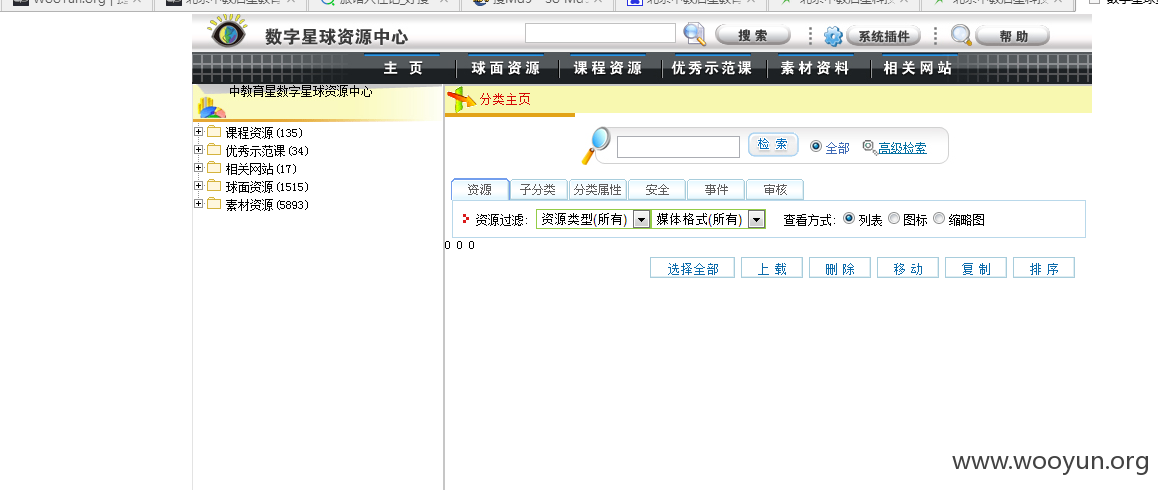Image resolution: width=1158 pixels, height=490 pixels.
Task: Go to 主页 in navigation bar
Action: [x=403, y=69]
